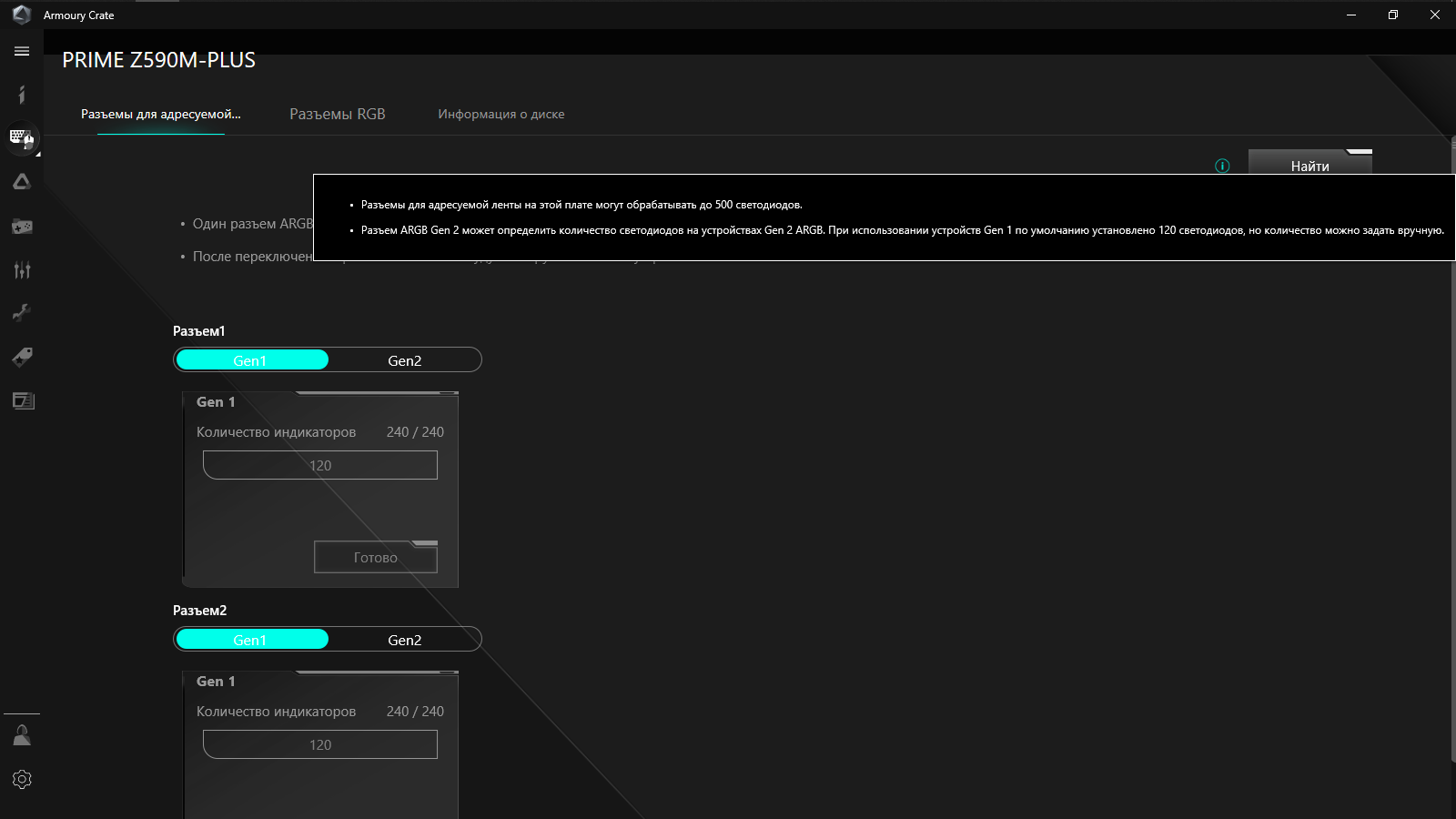Open the Tools wrench icon in sidebar
Image resolution: width=1456 pixels, height=819 pixels.
pos(22,313)
